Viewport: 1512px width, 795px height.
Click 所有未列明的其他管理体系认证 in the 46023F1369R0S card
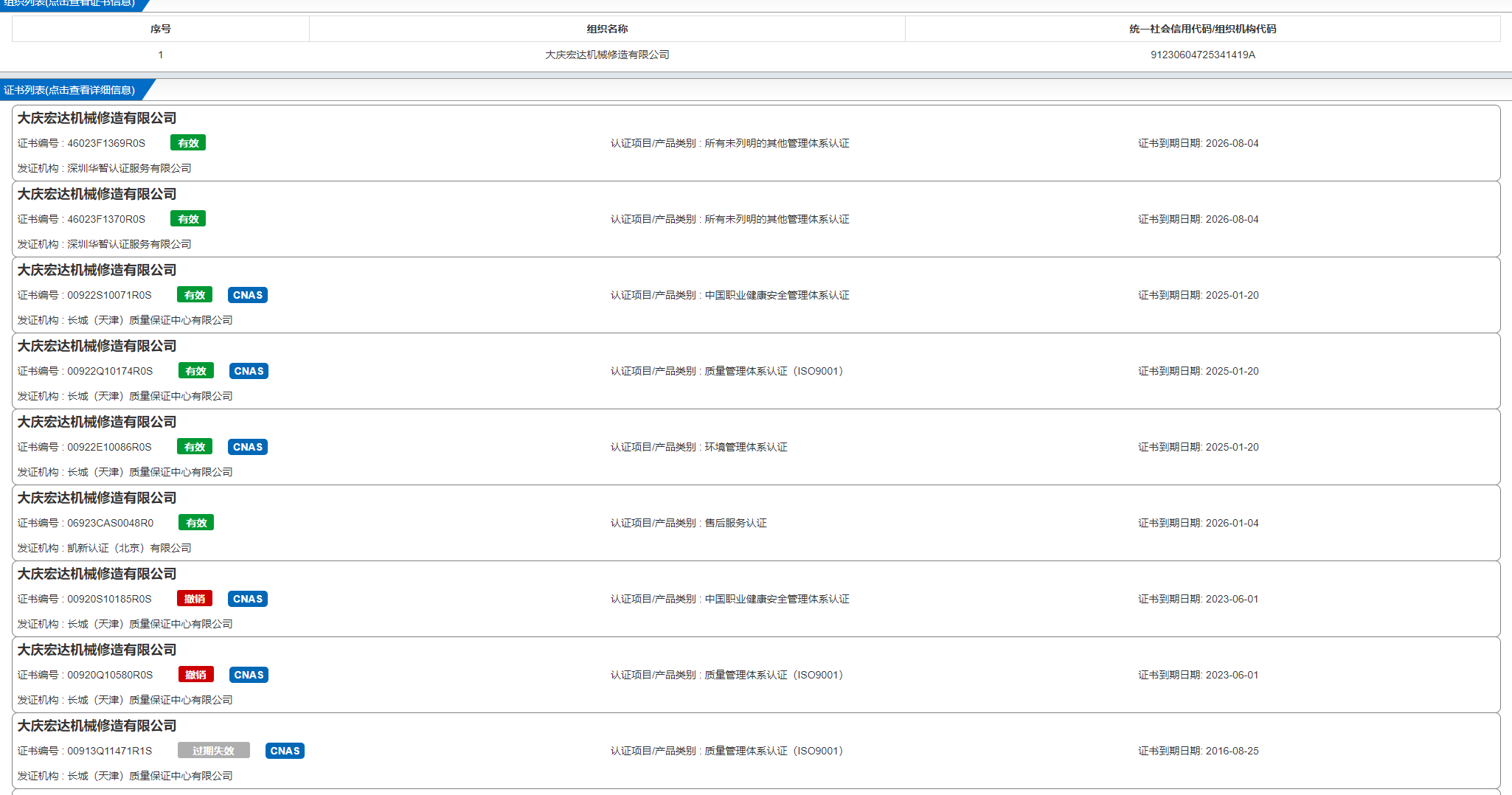pos(777,143)
